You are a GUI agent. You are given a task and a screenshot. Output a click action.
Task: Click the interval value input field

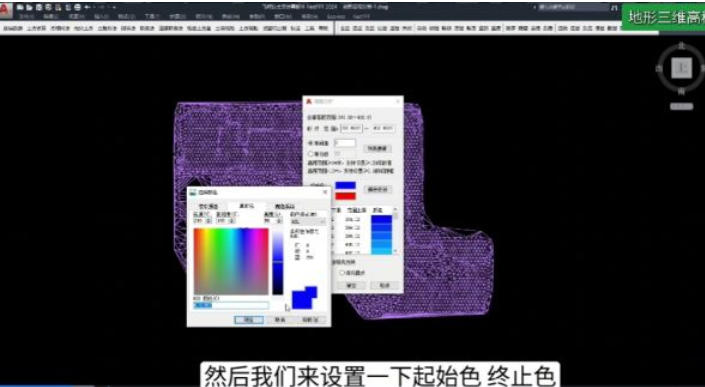[345, 143]
